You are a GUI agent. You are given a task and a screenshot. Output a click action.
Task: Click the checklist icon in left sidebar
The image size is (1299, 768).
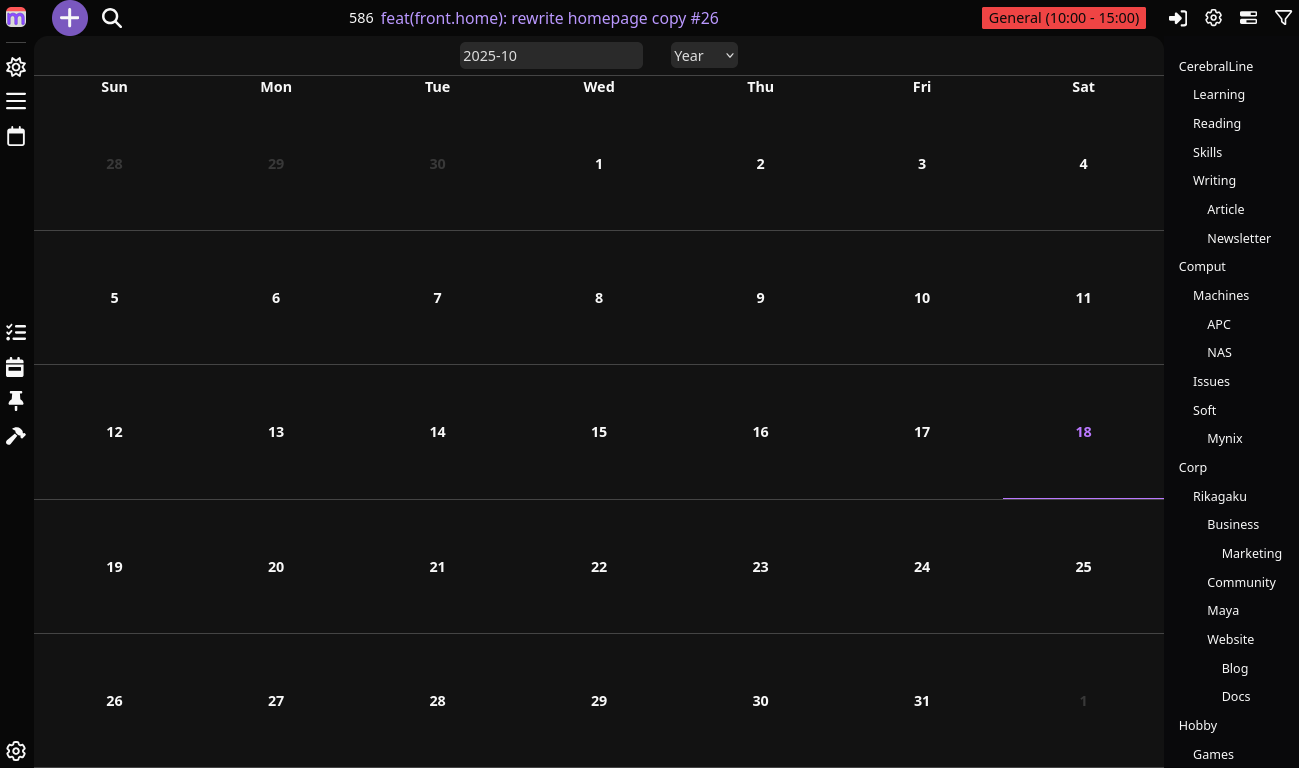pyautogui.click(x=16, y=332)
